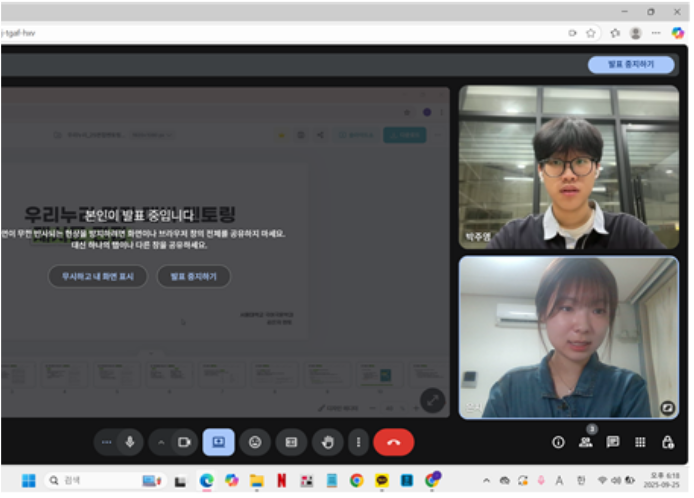Open the Chrome icon with the profile badge

pyautogui.click(x=432, y=479)
